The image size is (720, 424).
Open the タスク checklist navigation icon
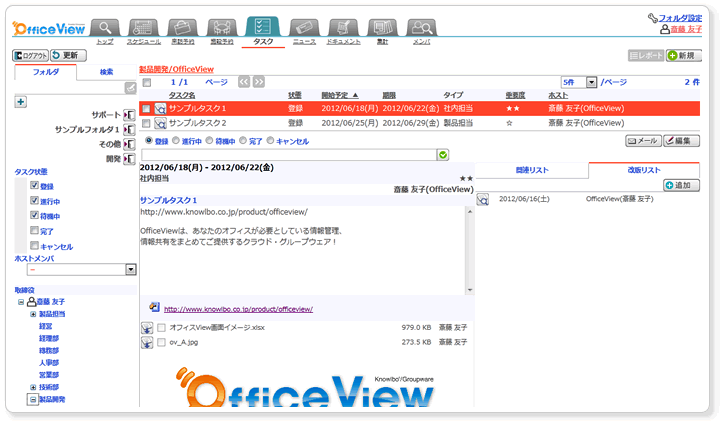tap(263, 27)
